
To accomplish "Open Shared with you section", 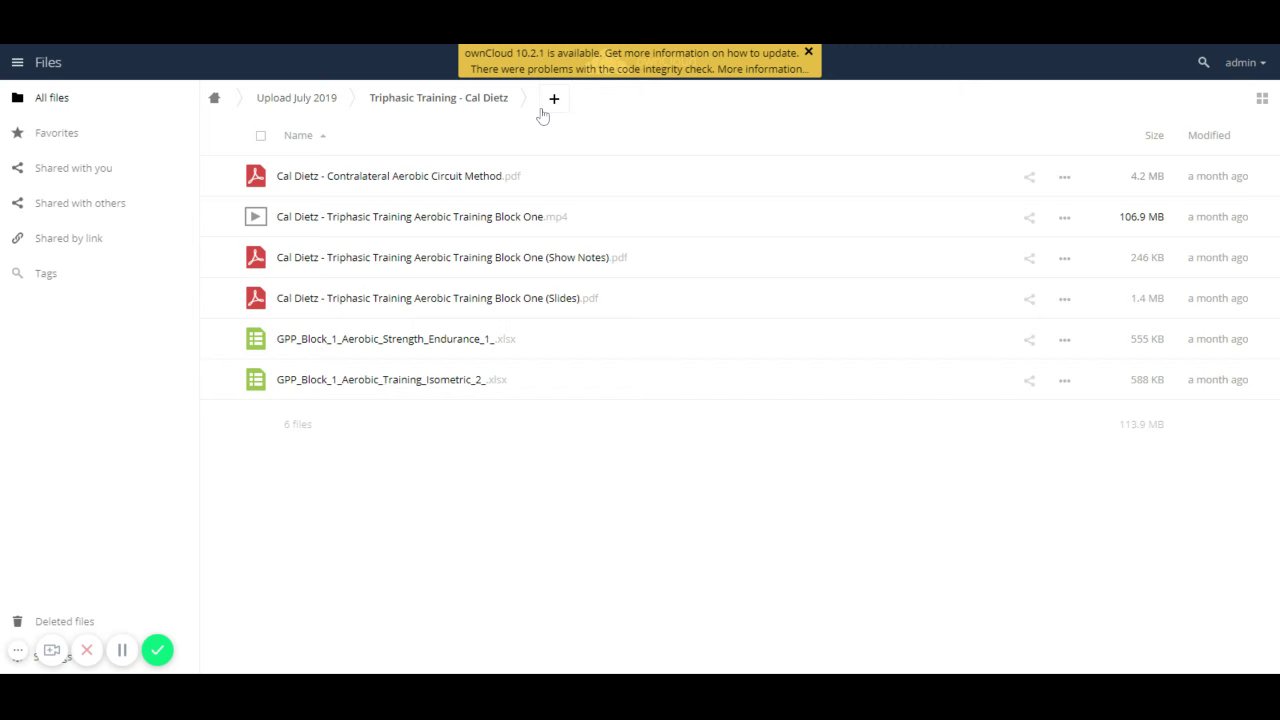I will [73, 168].
